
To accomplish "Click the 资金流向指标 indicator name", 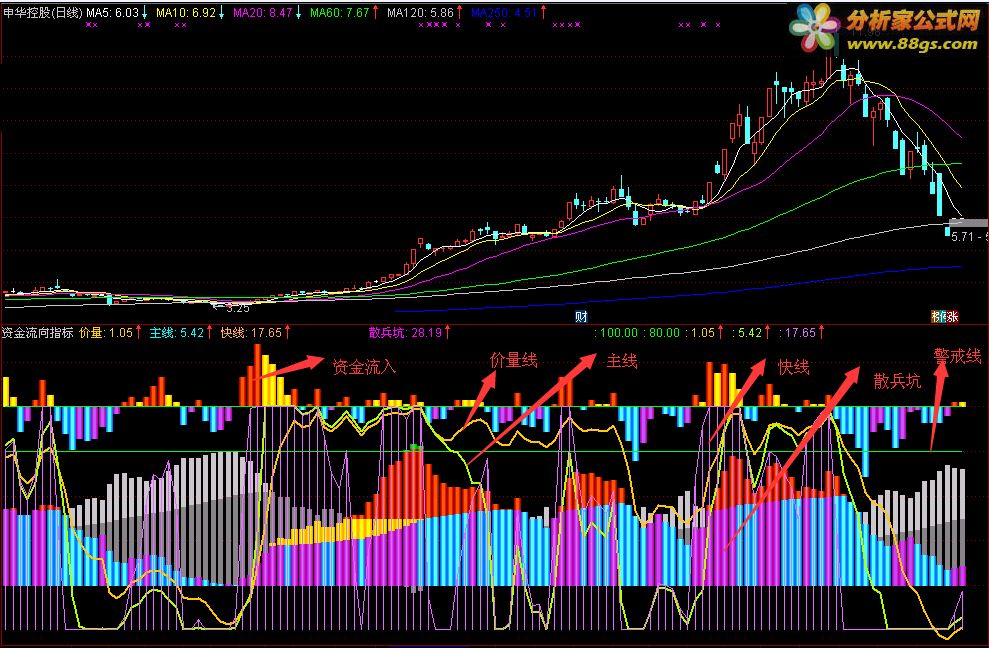I will click(38, 333).
